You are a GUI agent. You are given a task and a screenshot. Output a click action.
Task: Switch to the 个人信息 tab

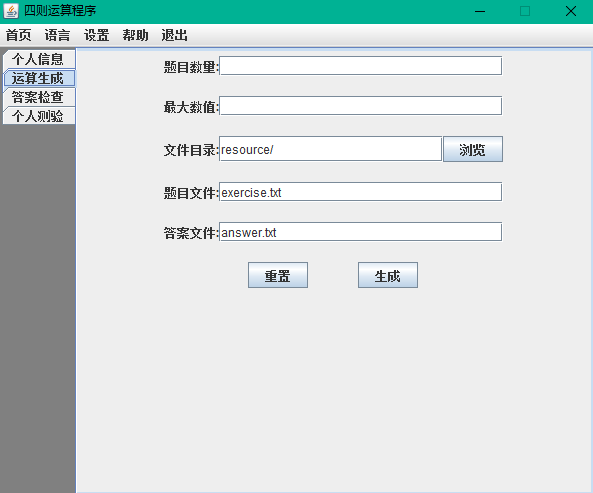[39, 59]
